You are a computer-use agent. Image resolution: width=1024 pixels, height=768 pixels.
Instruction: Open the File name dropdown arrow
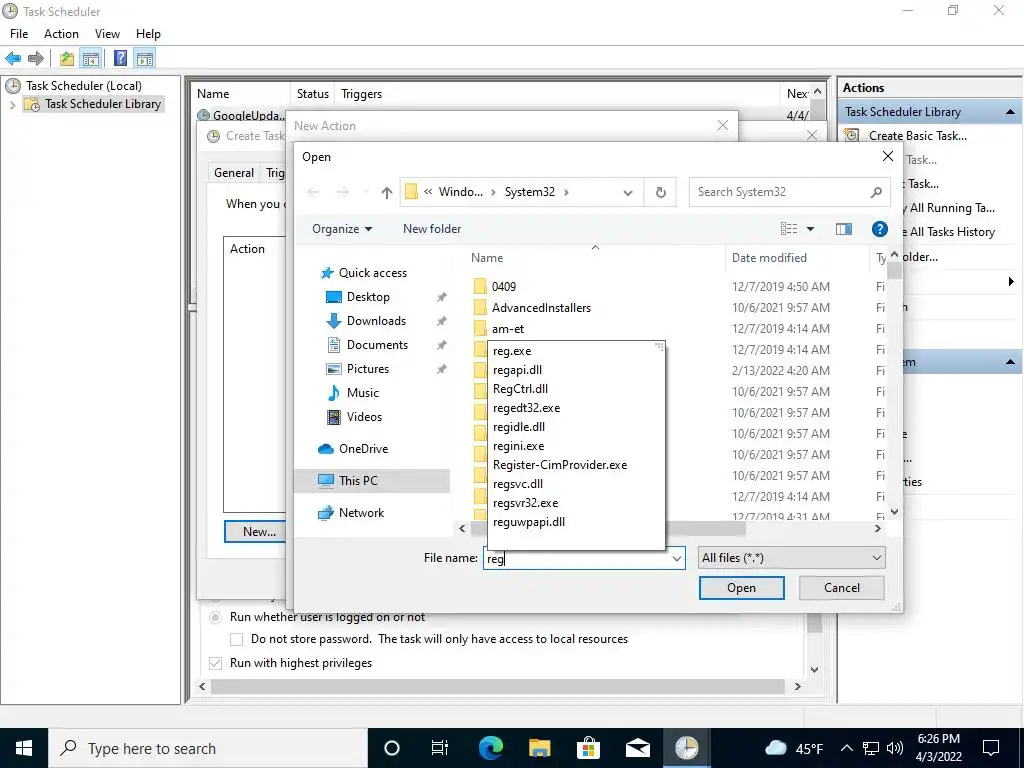677,558
